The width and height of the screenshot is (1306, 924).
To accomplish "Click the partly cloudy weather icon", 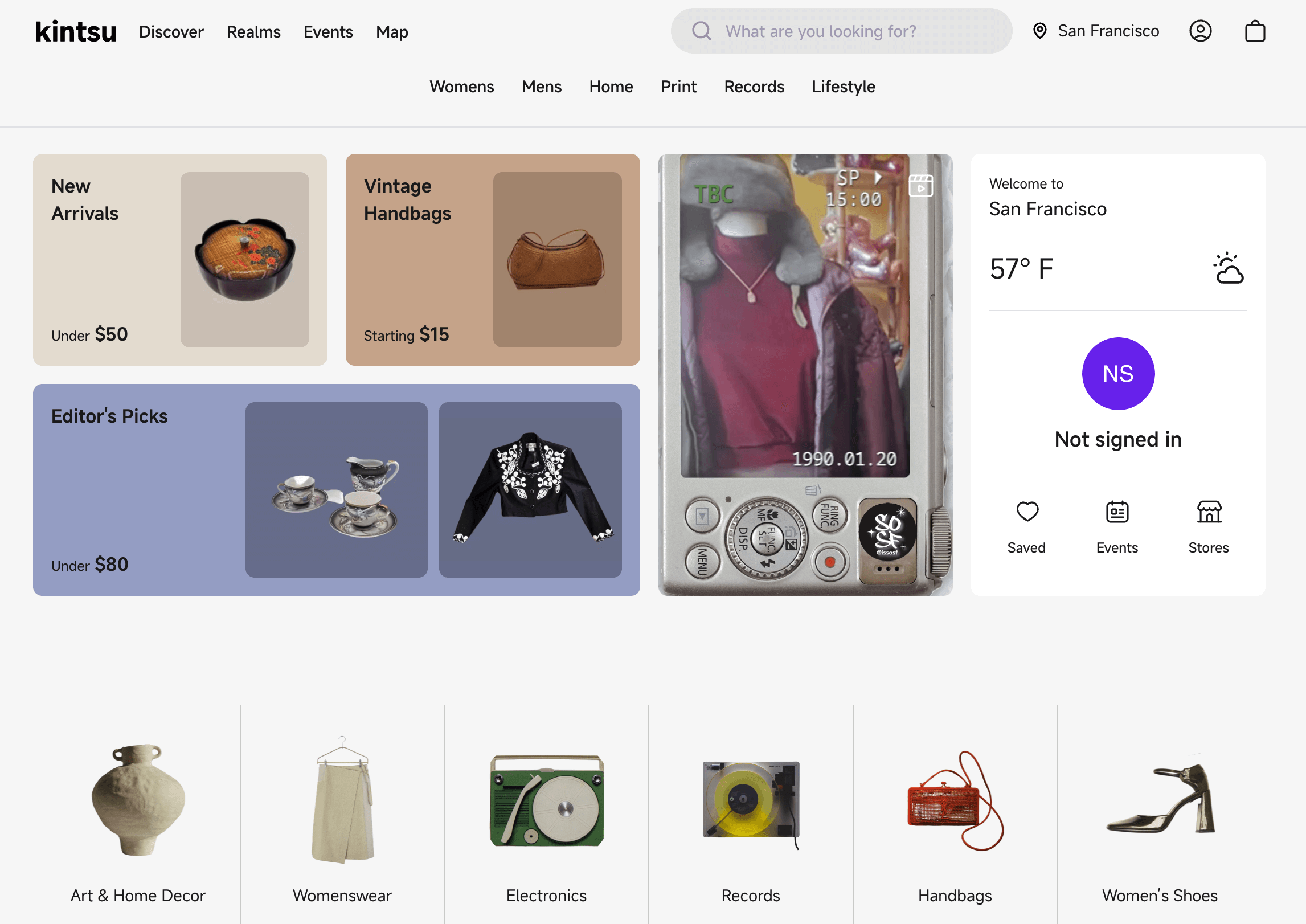I will point(1229,268).
